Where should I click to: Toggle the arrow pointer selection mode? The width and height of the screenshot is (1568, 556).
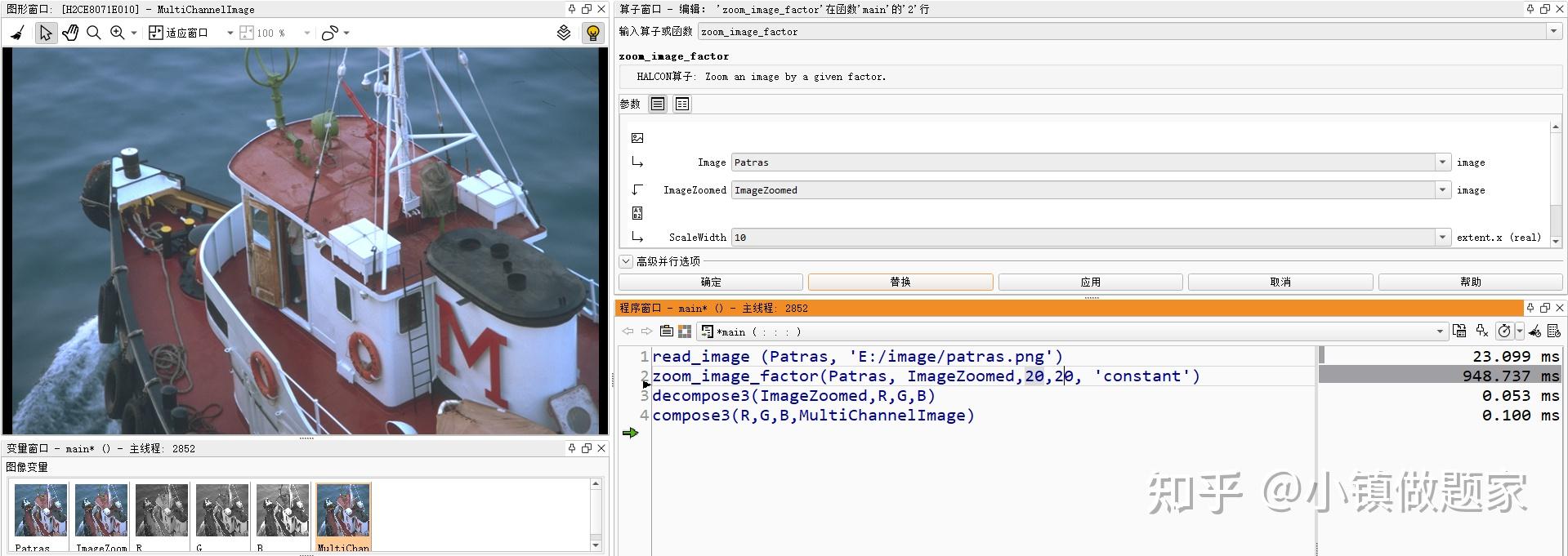coord(46,33)
